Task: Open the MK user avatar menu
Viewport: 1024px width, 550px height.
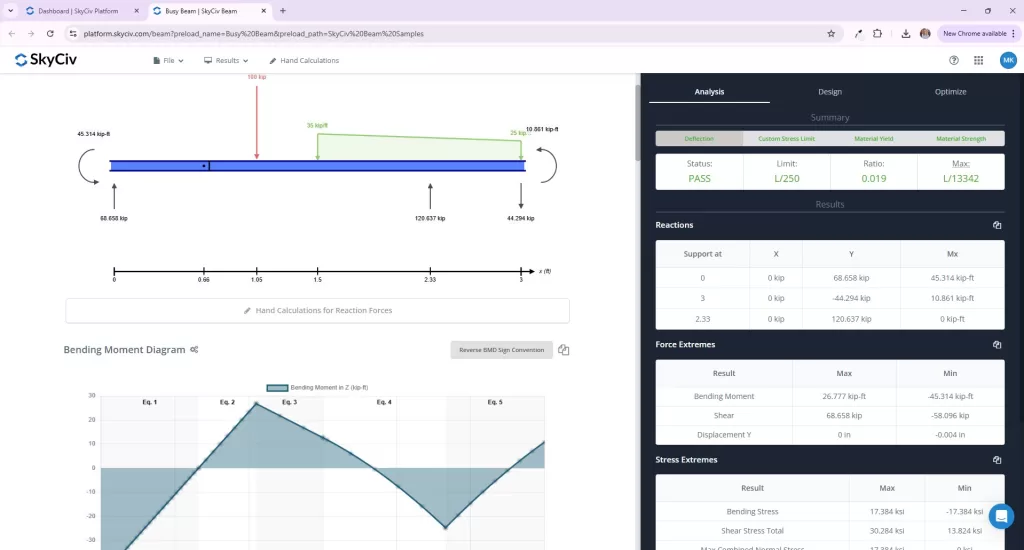Action: tap(1008, 60)
